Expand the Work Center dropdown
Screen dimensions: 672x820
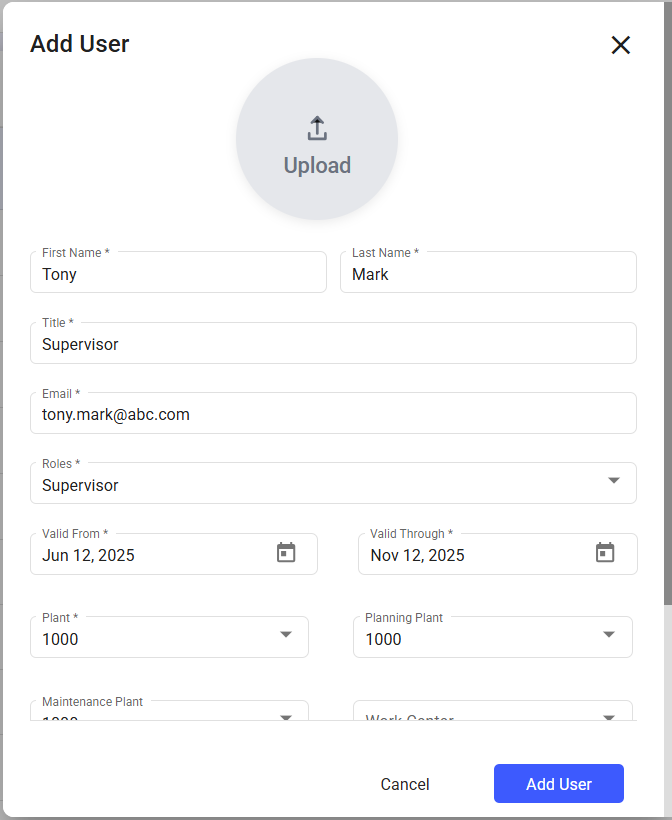[x=609, y=714]
